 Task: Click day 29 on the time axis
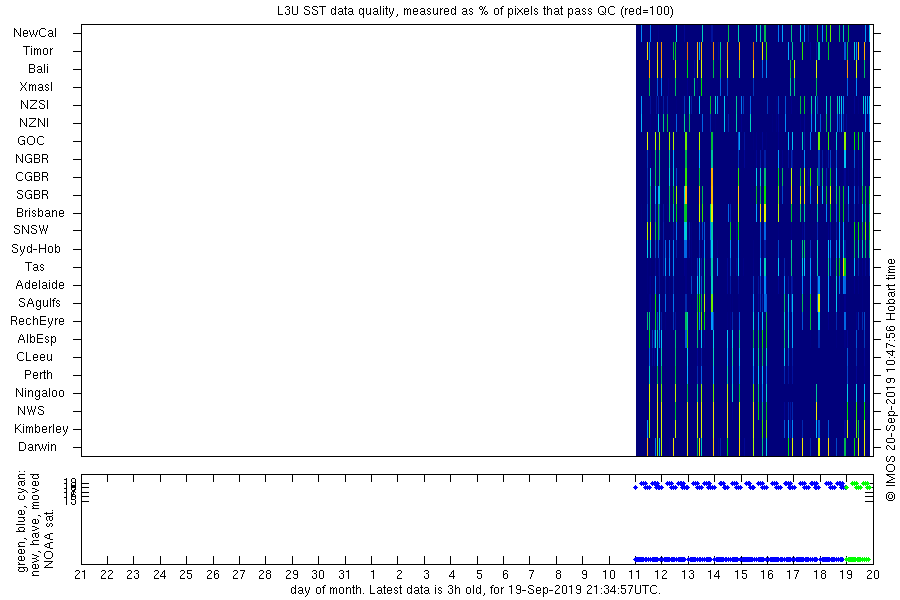point(292,575)
